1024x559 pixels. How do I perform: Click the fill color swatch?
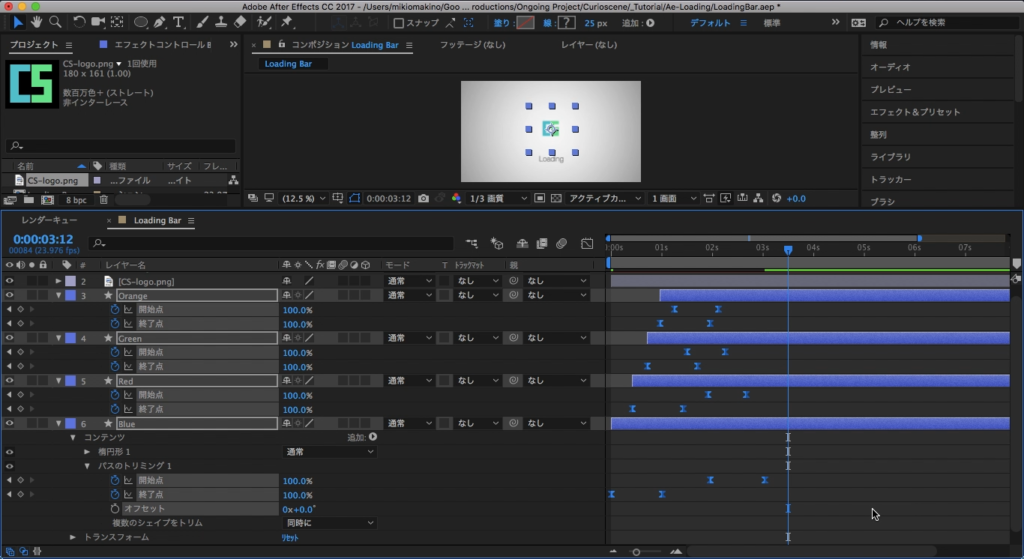[x=524, y=22]
